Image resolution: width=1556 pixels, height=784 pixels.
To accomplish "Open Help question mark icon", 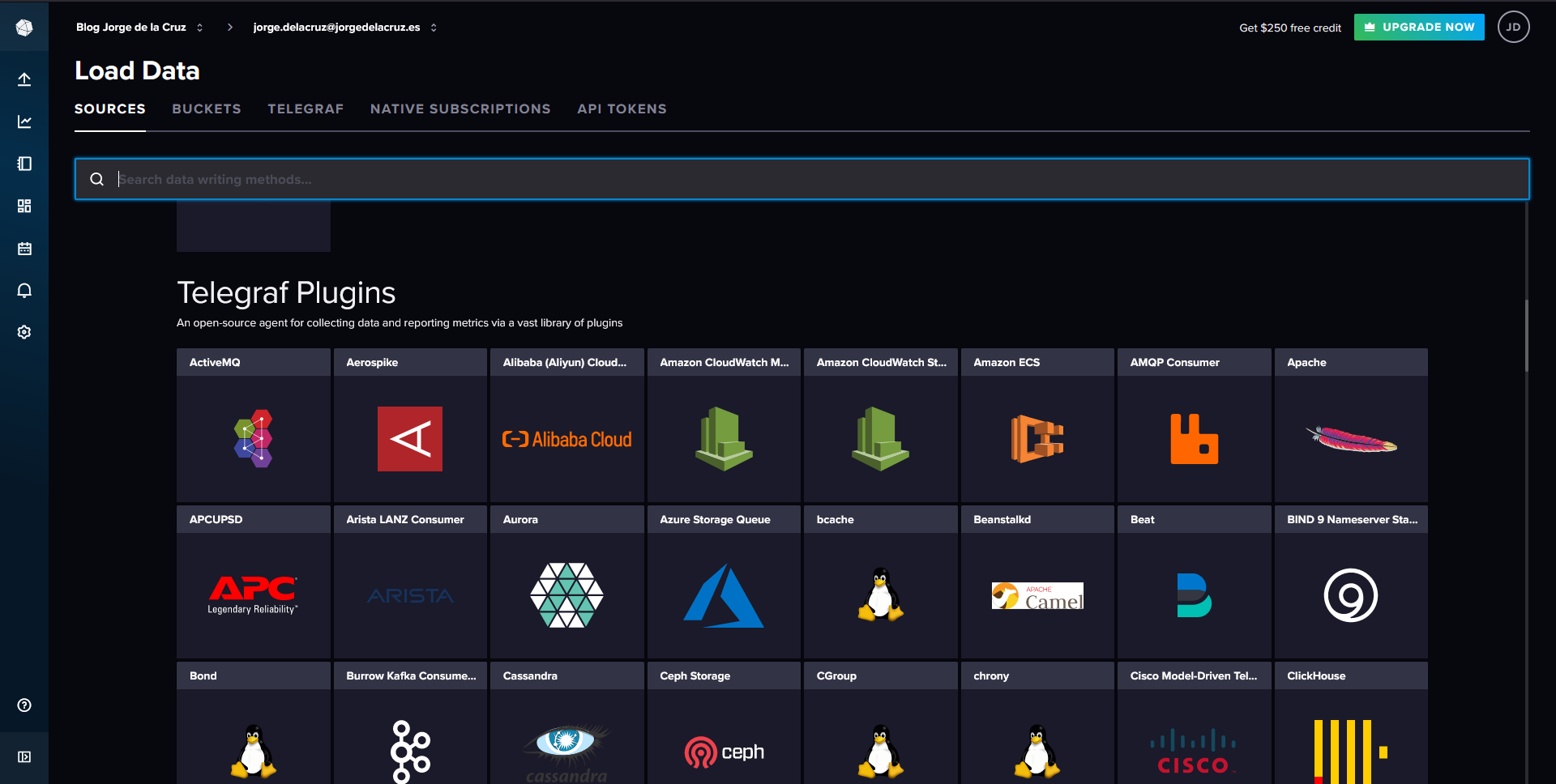I will pyautogui.click(x=24, y=705).
